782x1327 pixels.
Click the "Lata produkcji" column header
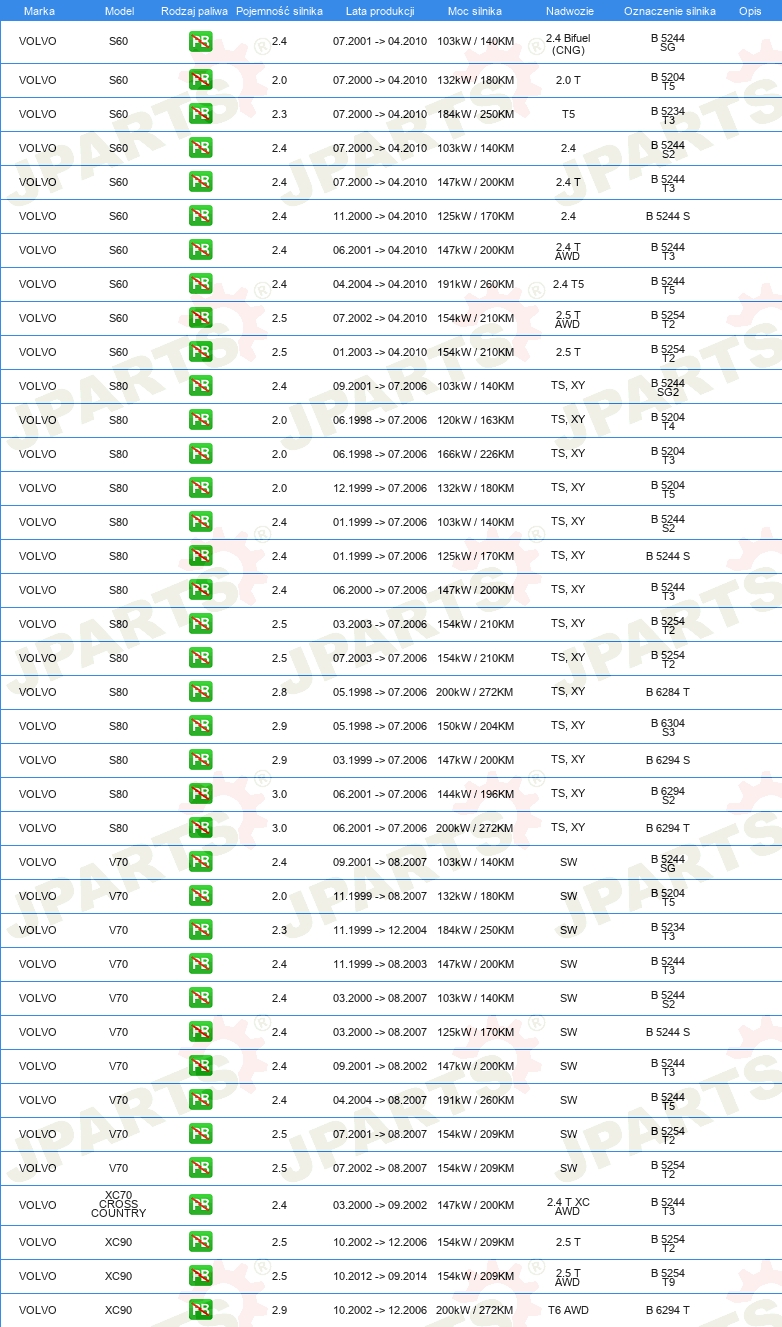tap(380, 10)
